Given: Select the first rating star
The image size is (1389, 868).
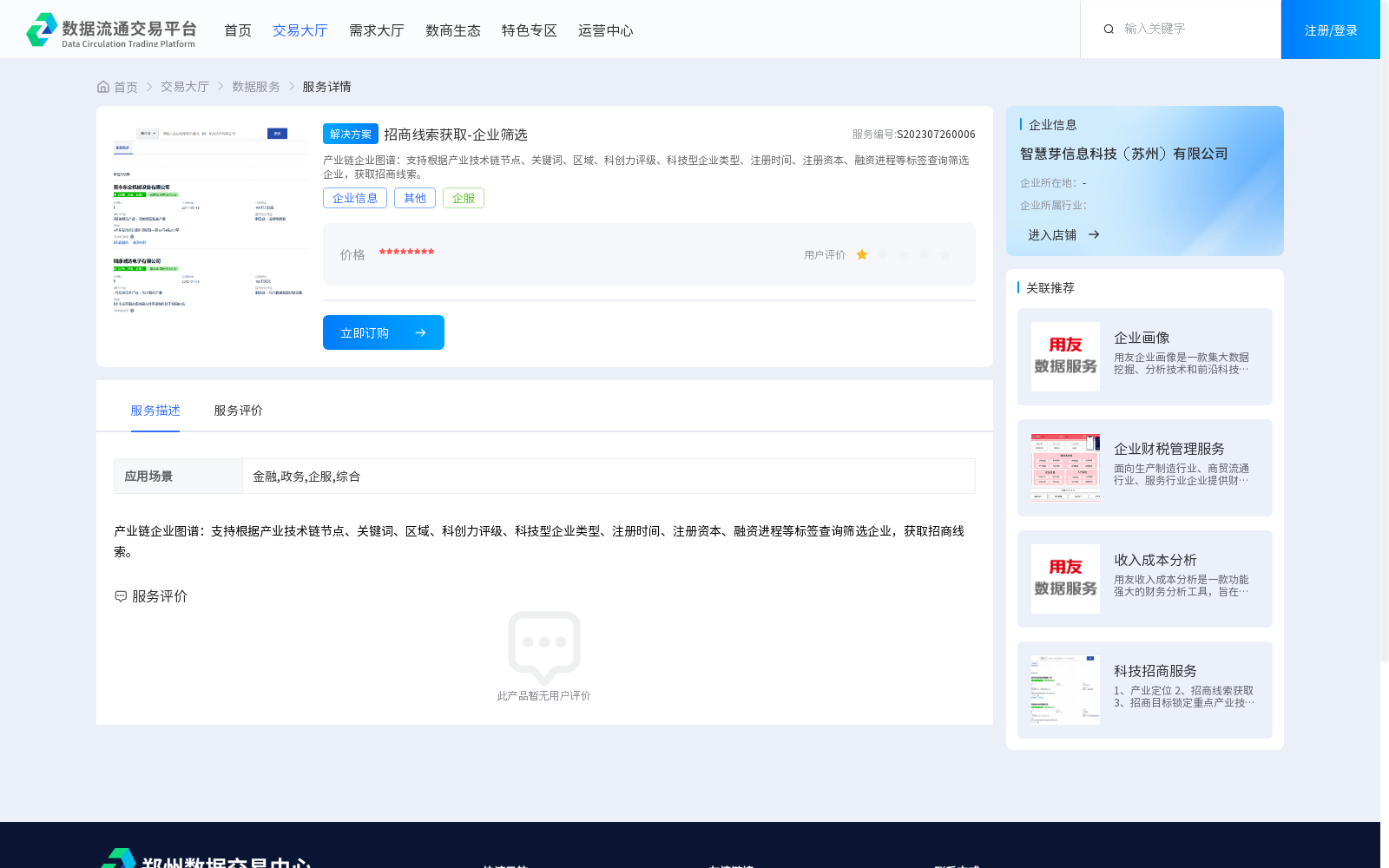Looking at the screenshot, I should coord(862,254).
